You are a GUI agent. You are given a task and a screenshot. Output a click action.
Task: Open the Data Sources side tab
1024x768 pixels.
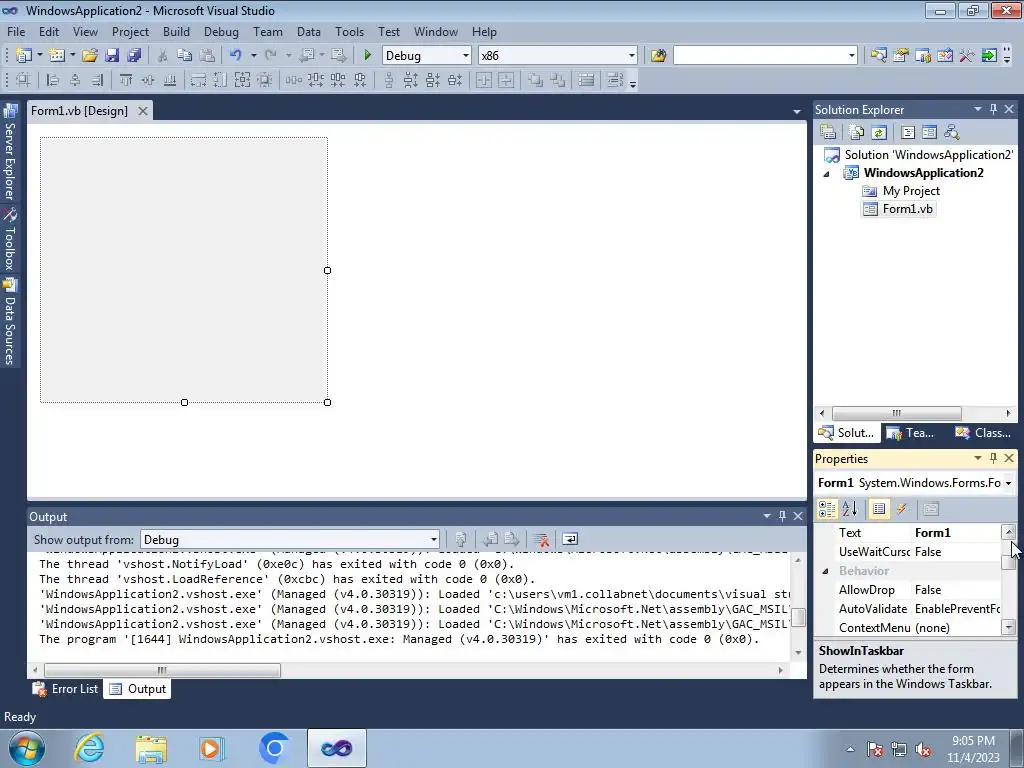click(10, 321)
